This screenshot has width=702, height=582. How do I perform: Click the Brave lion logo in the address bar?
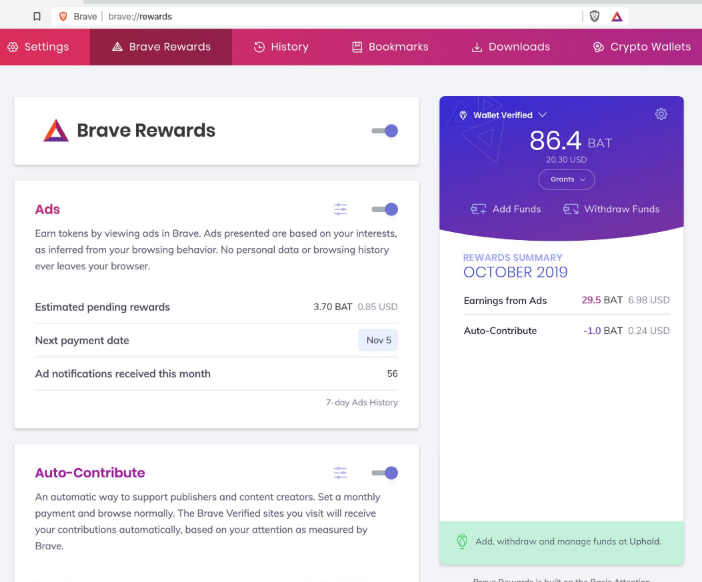(x=63, y=17)
